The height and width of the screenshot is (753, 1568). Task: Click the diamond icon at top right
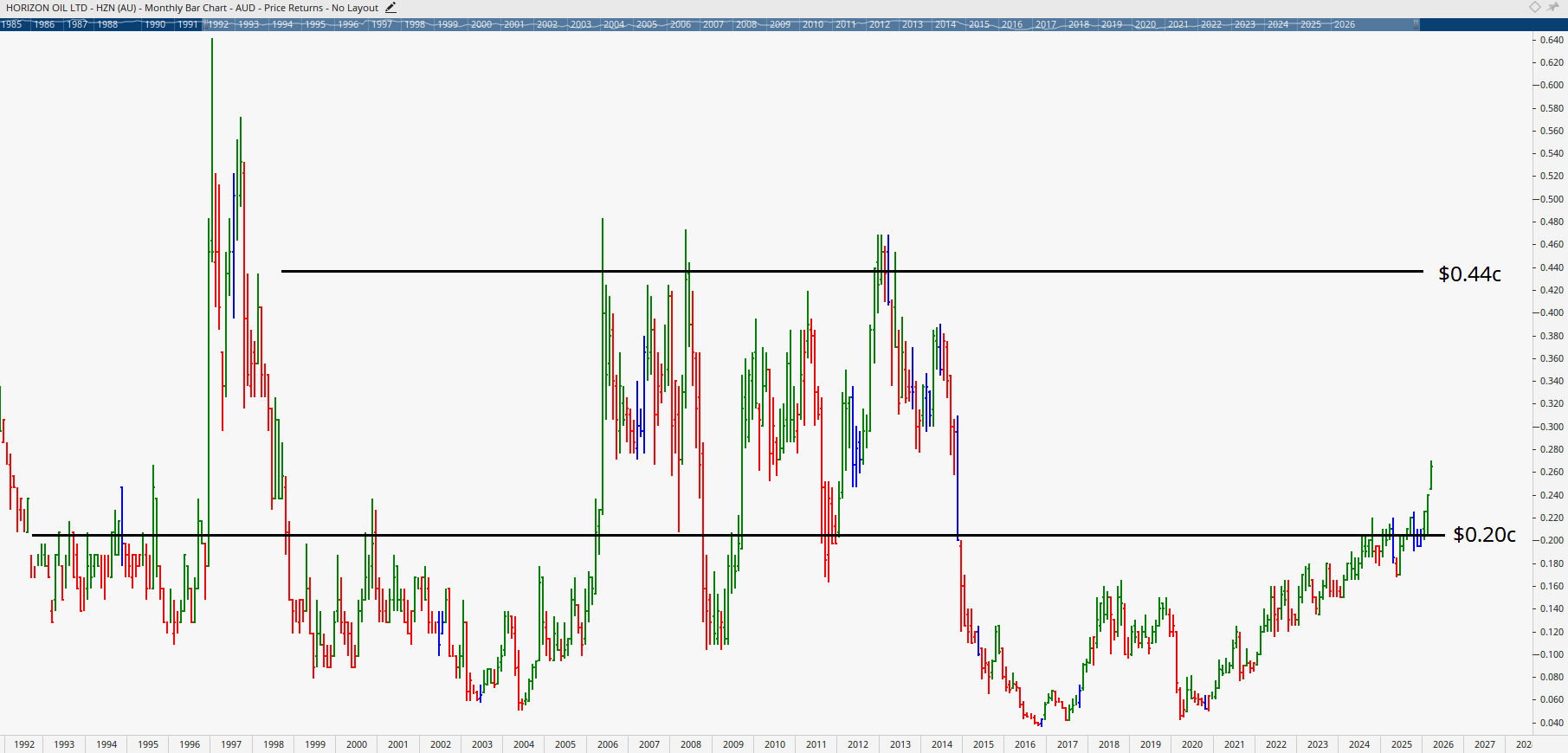[1534, 7]
